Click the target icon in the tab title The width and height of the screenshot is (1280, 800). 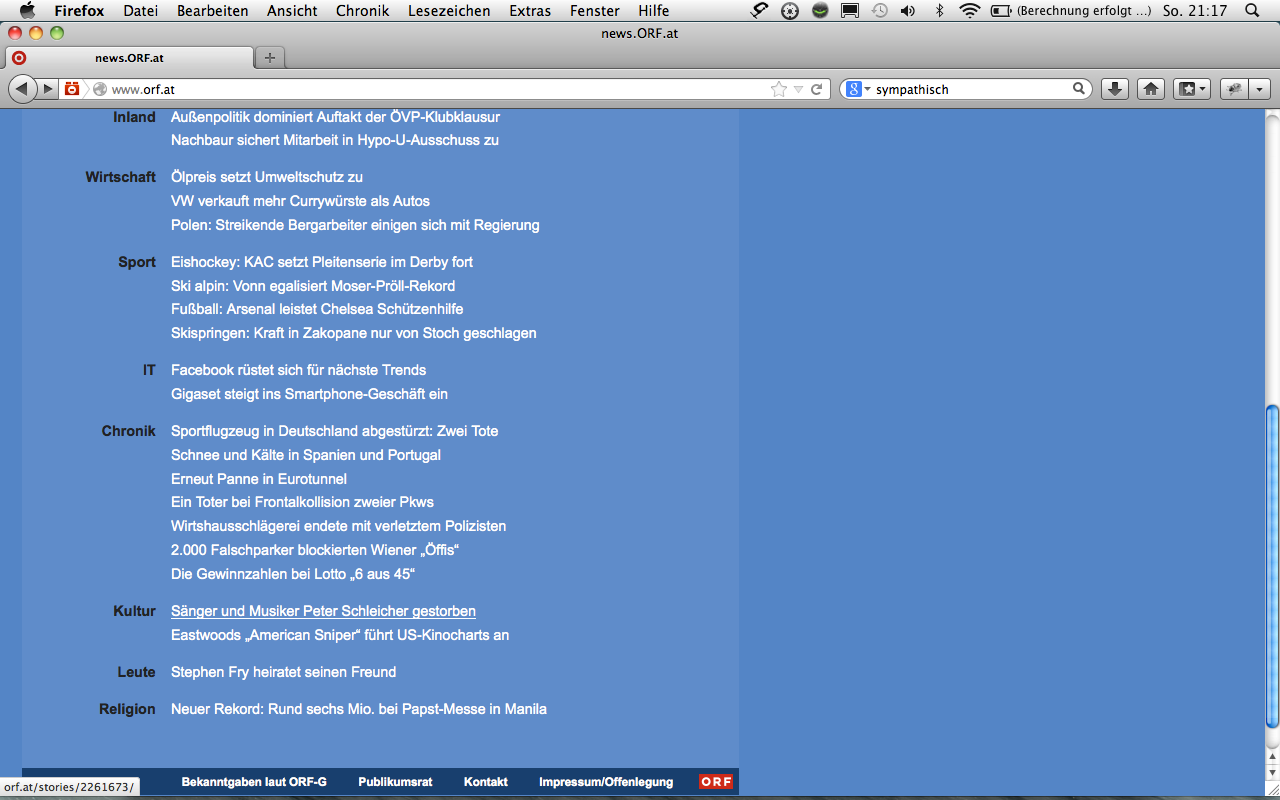click(x=19, y=57)
